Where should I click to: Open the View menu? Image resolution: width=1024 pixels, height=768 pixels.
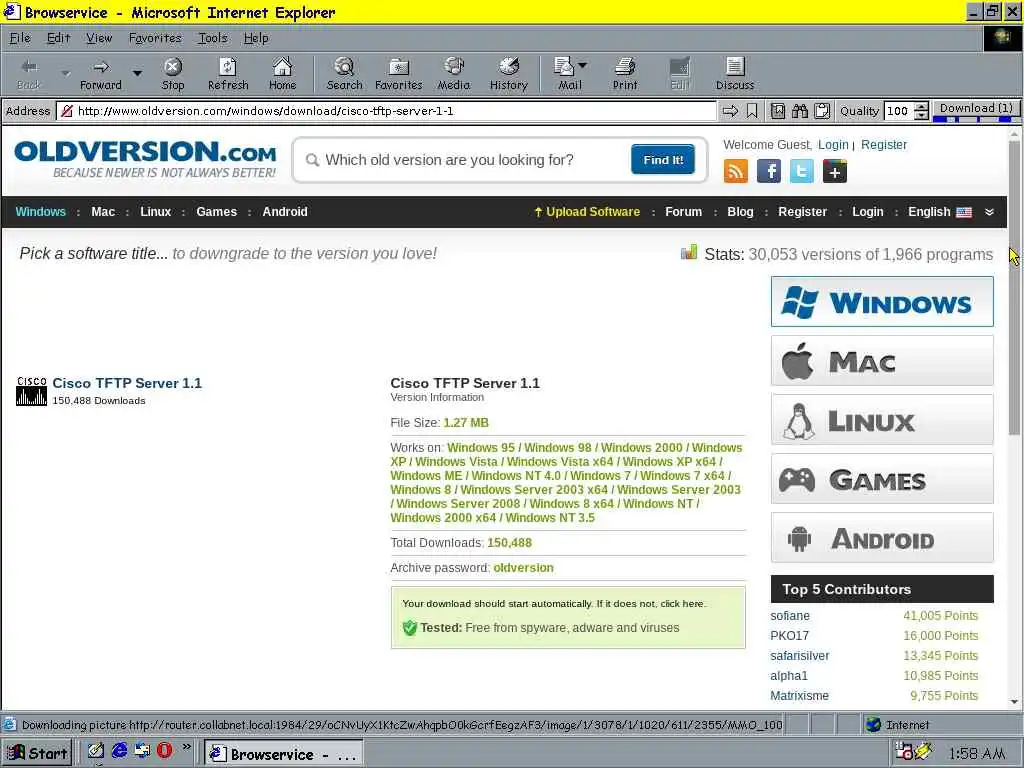click(99, 38)
